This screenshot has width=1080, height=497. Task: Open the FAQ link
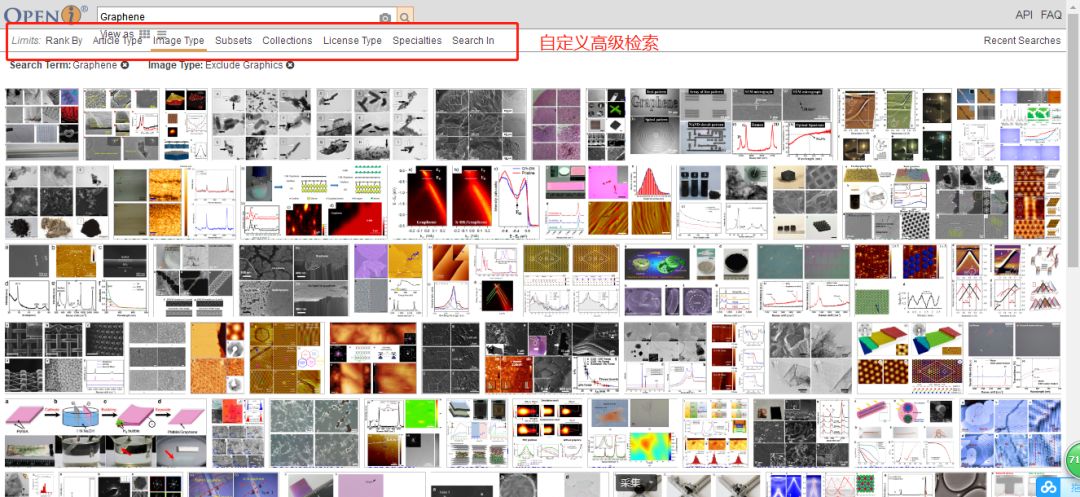(1051, 14)
